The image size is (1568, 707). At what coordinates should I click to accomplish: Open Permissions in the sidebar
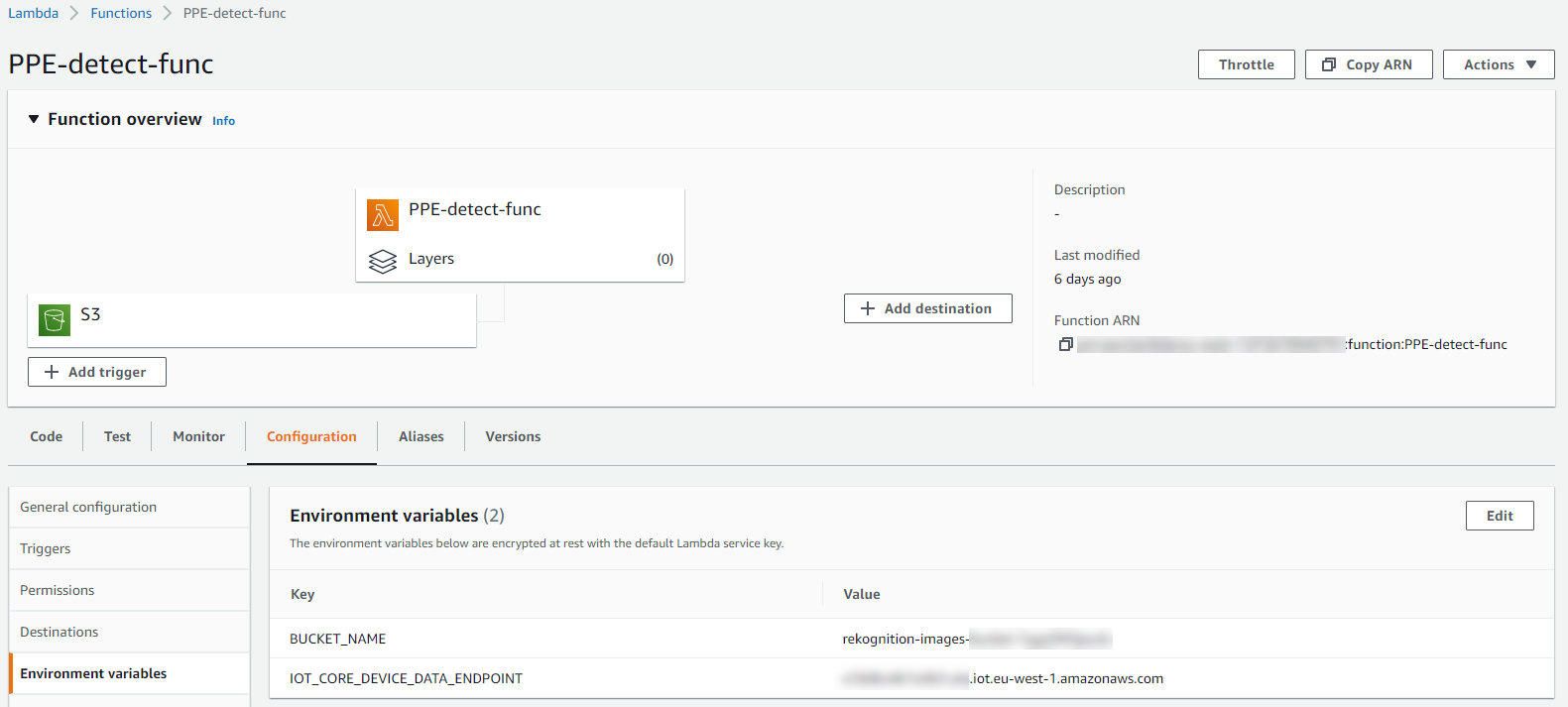pos(129,590)
